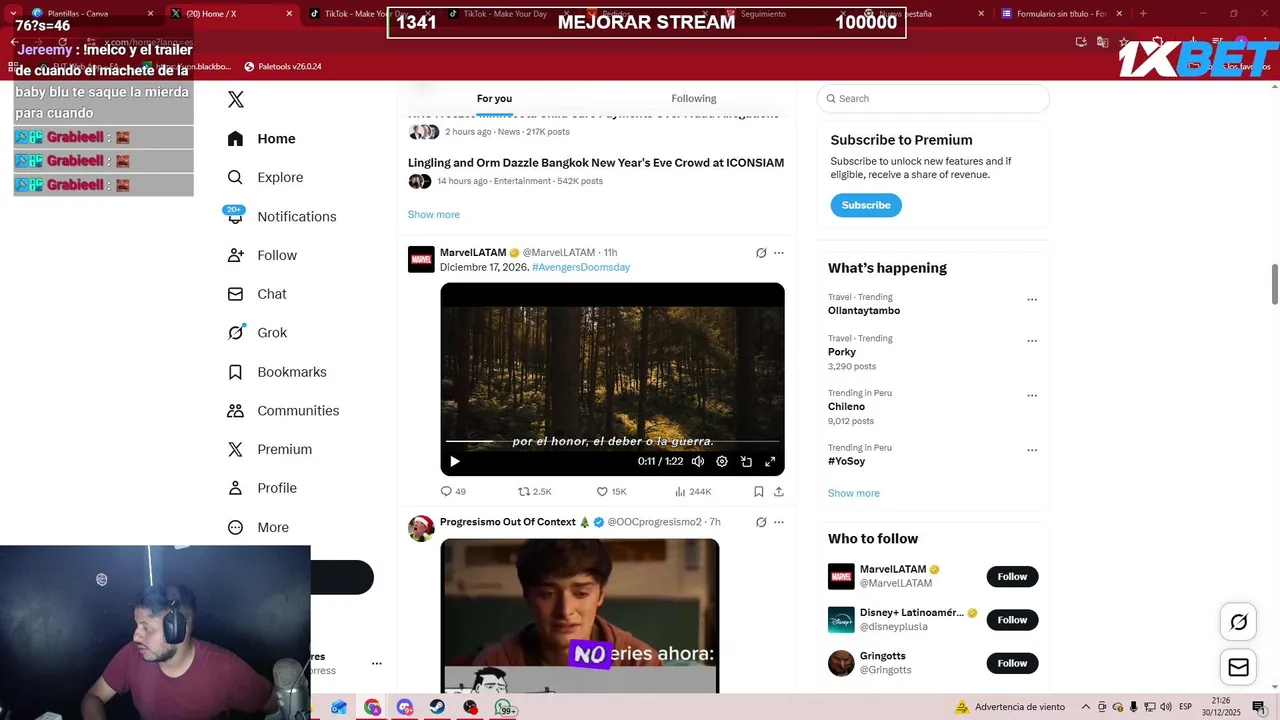Screen dimensions: 1280x720
Task: Open Chrome from the taskbar
Action: pos(372,707)
